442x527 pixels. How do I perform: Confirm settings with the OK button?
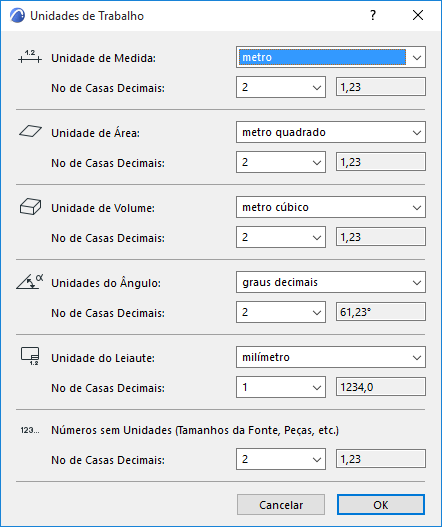(x=381, y=504)
